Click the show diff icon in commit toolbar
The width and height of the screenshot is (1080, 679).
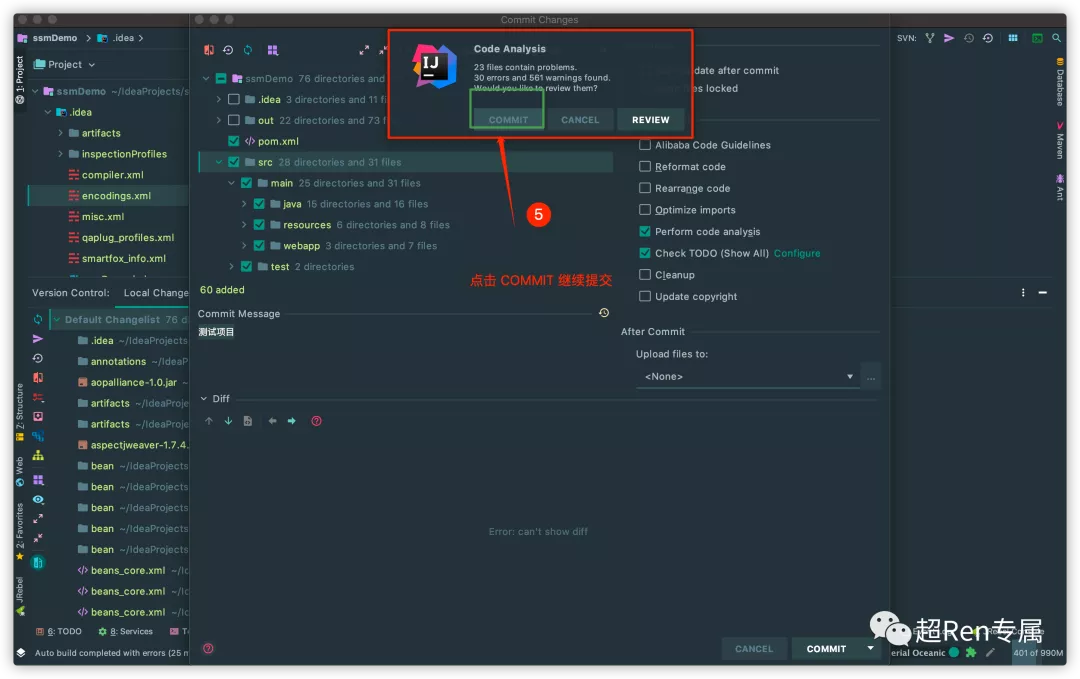point(209,50)
